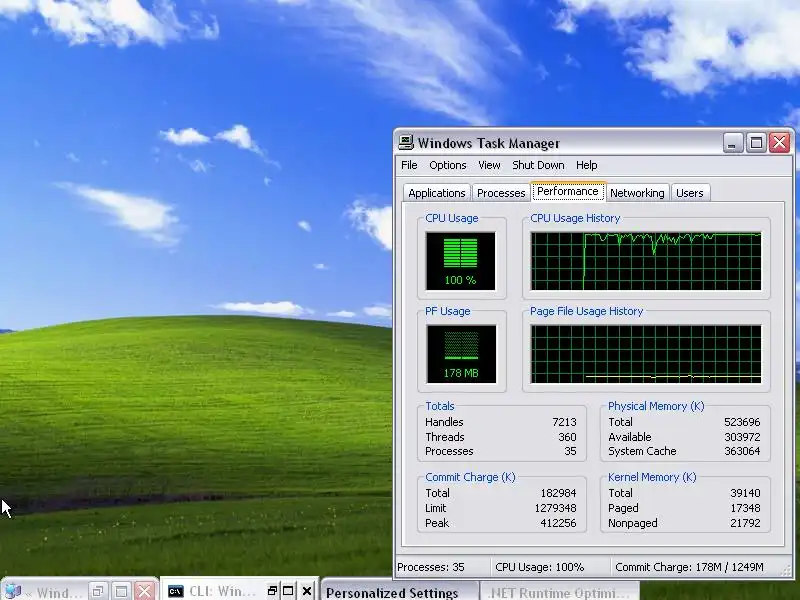
Task: Click the command prompt icon of the CLI window
Action: point(176,591)
